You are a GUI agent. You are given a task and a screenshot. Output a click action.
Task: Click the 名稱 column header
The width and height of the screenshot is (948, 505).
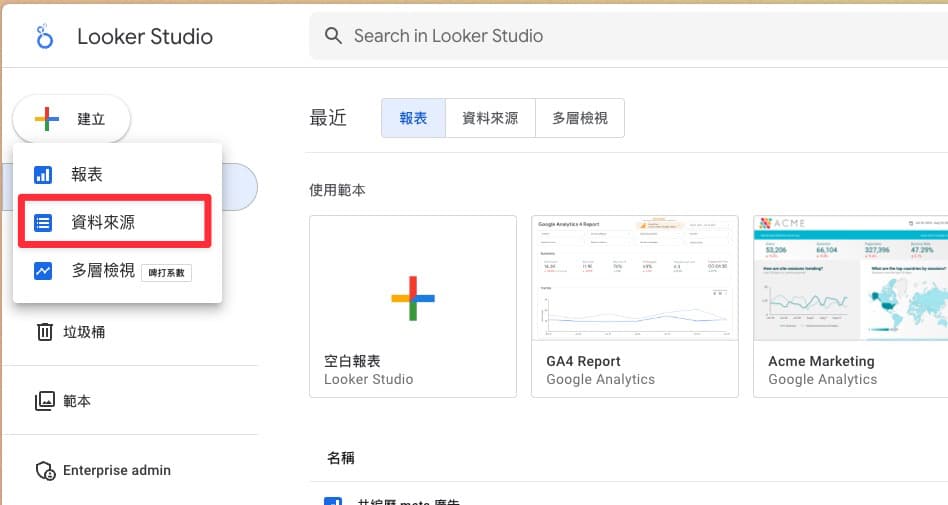pos(340,458)
